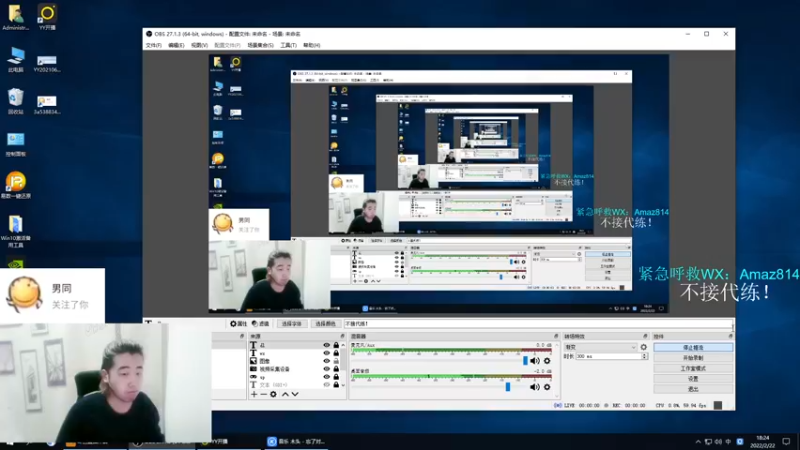Click text field containing 不接代练!

[538, 323]
